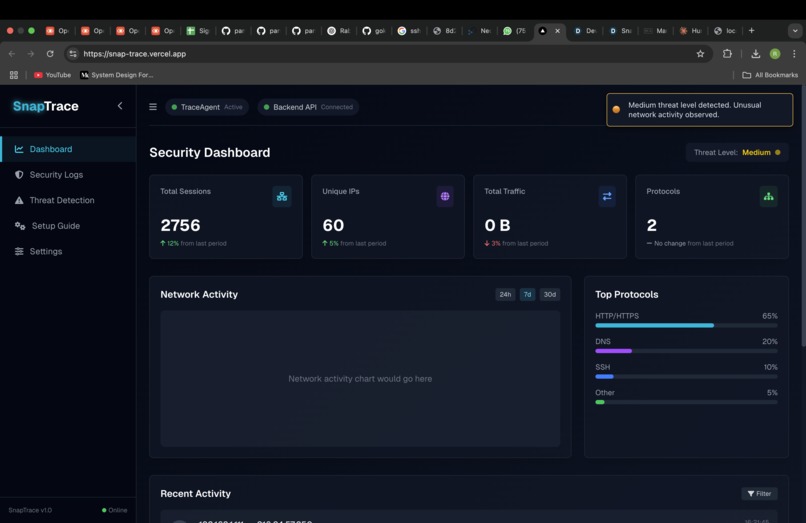The width and height of the screenshot is (806, 523).
Task: Click the Total Sessions network icon
Action: click(x=282, y=196)
